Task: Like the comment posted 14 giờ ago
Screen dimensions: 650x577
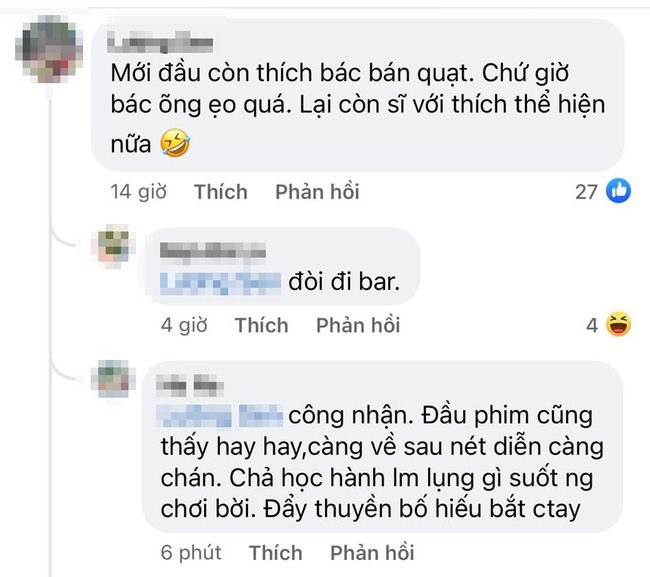Action: (x=221, y=192)
